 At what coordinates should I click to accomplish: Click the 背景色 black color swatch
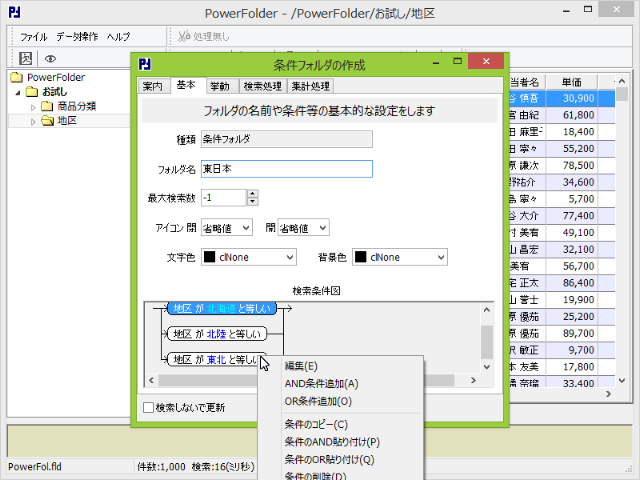[360, 257]
